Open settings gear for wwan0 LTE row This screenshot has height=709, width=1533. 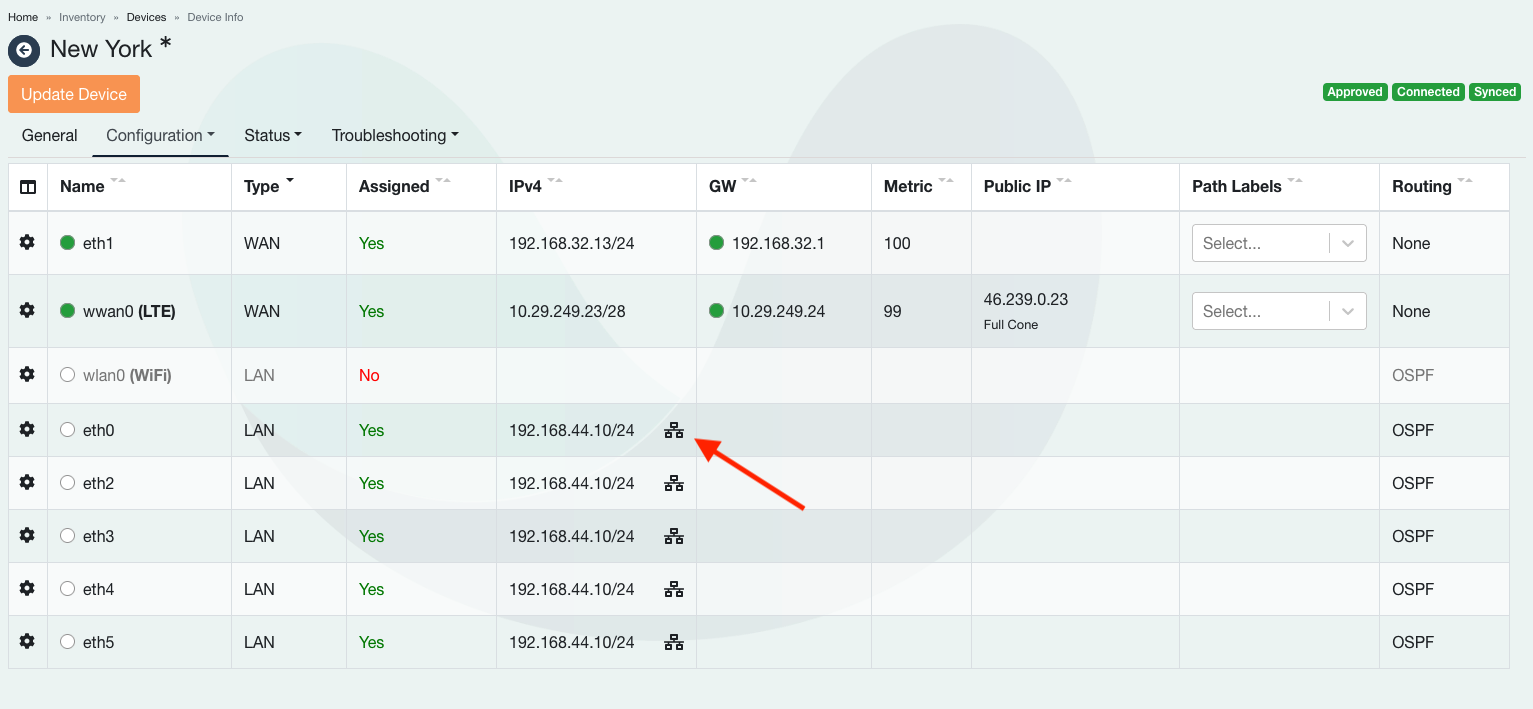(x=27, y=310)
